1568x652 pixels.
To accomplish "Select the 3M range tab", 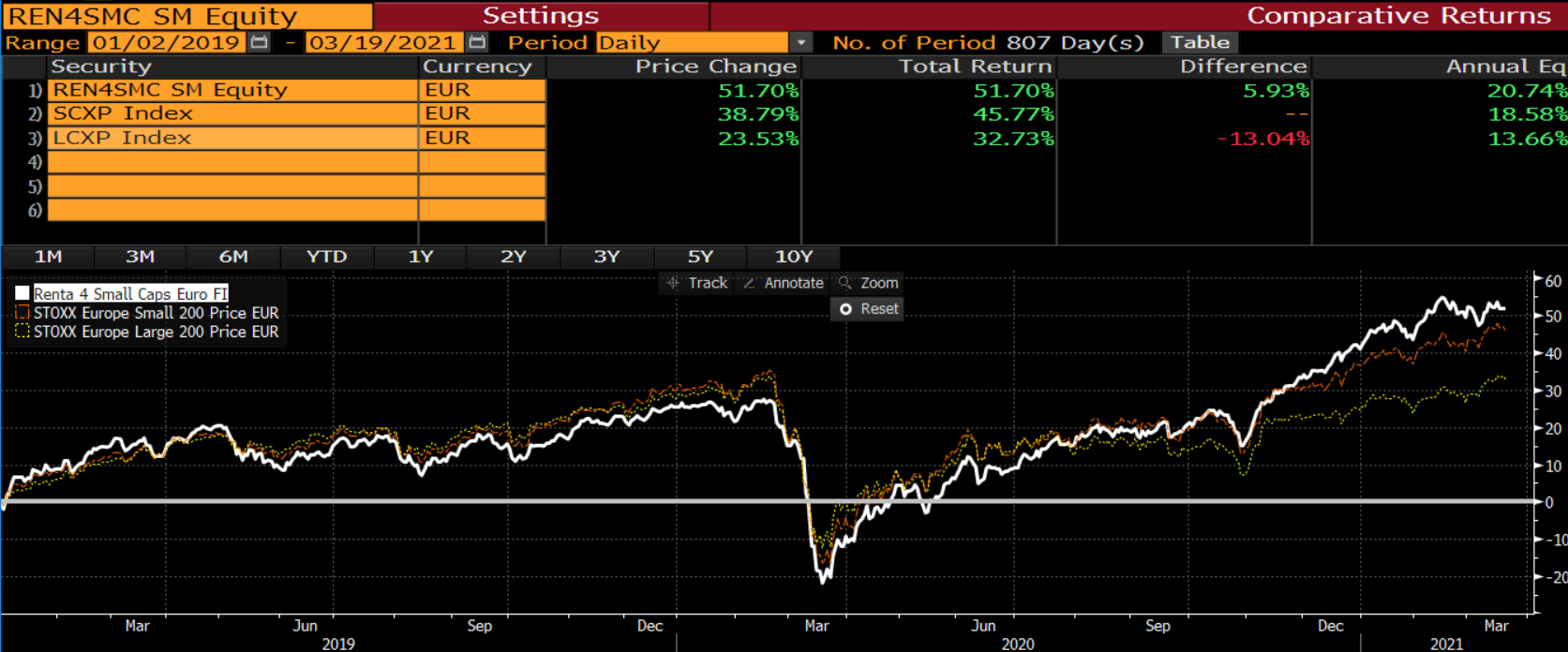I will (x=141, y=257).
